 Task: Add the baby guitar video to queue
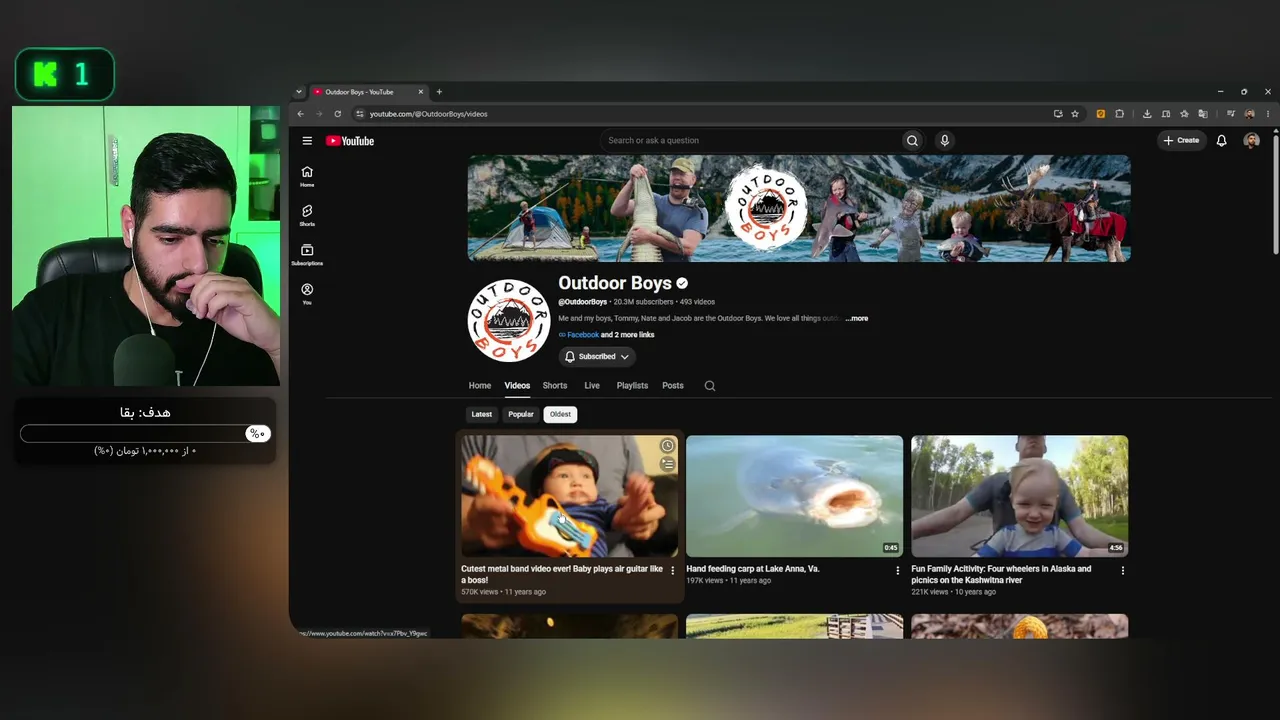667,464
